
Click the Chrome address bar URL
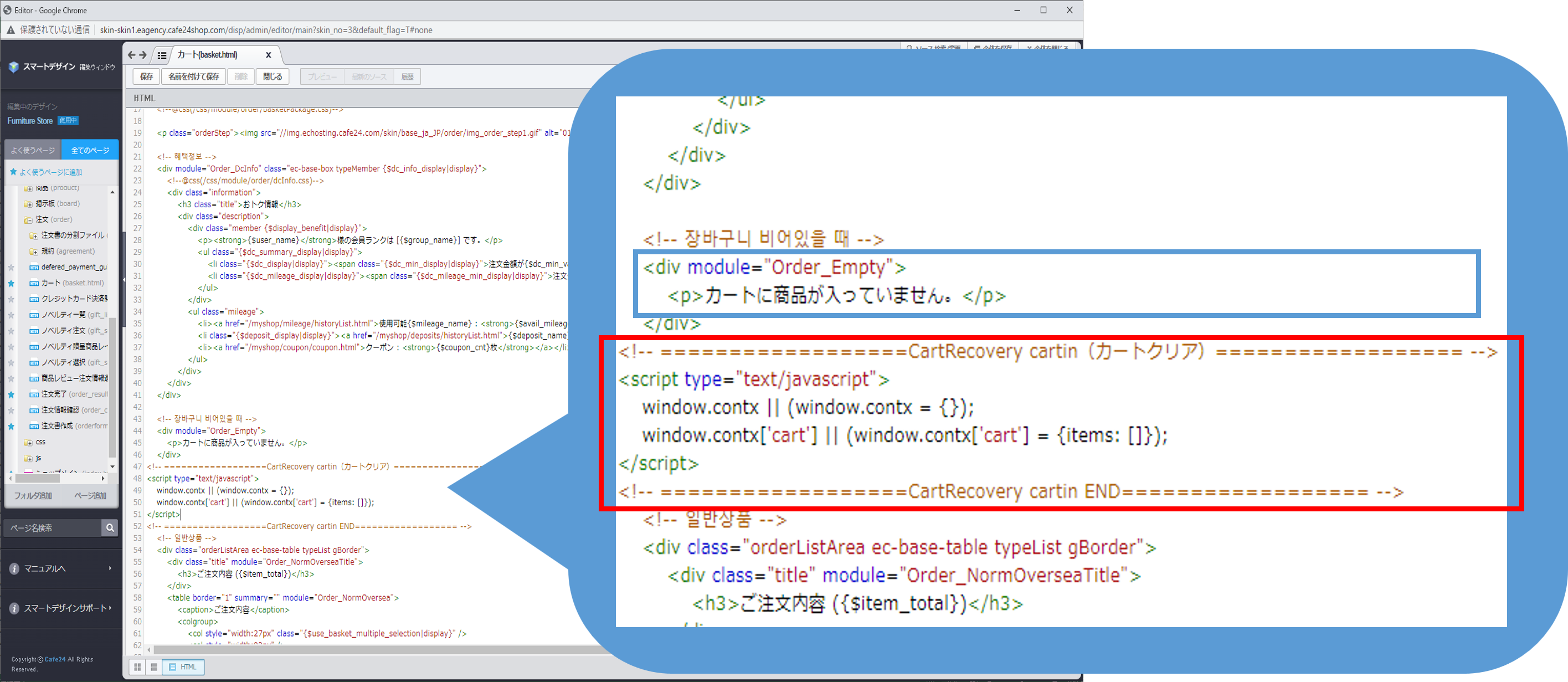click(x=266, y=30)
